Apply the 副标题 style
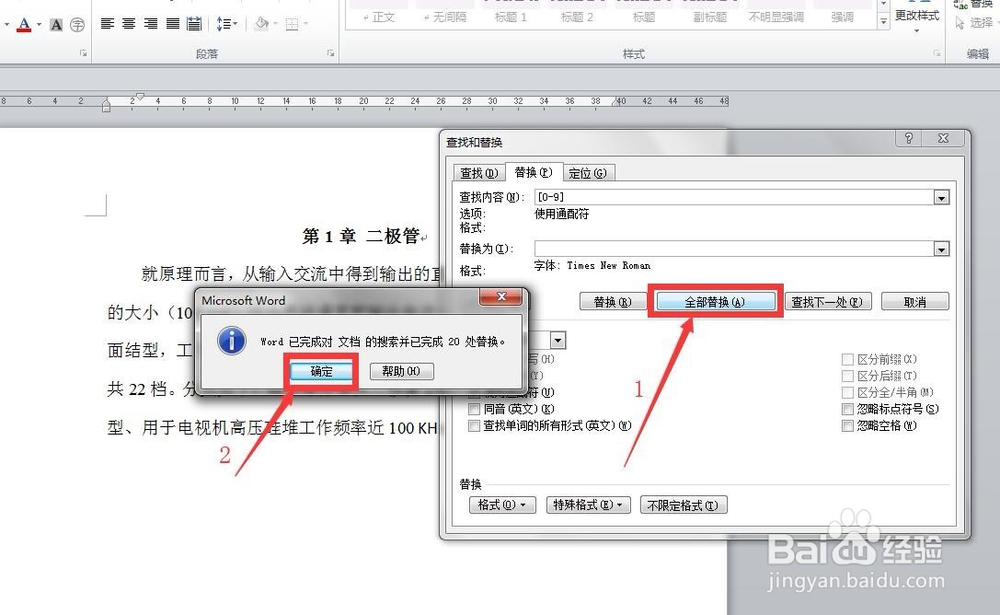1000x615 pixels. [x=710, y=17]
